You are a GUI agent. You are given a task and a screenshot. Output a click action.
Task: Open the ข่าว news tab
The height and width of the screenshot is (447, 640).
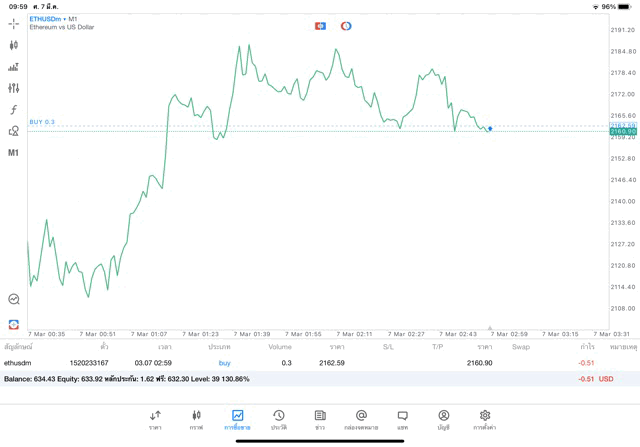319,419
